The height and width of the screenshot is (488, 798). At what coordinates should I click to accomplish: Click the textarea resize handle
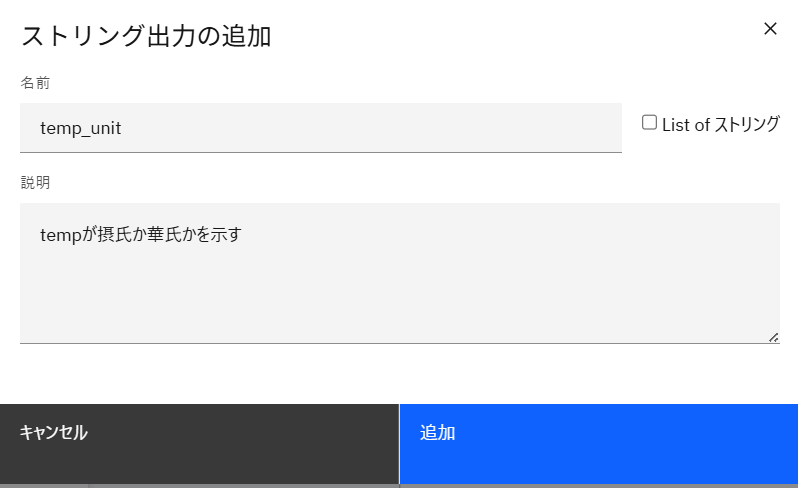(x=774, y=338)
